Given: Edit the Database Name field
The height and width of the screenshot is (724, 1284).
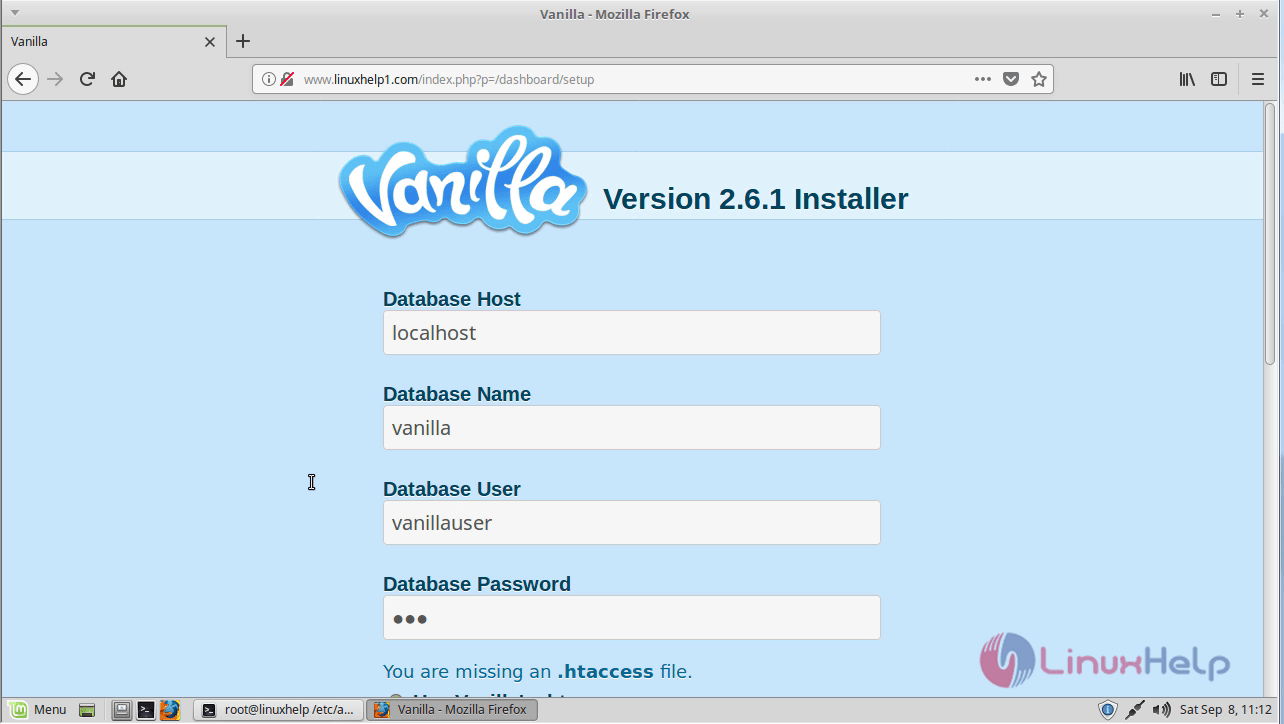Looking at the screenshot, I should 632,428.
